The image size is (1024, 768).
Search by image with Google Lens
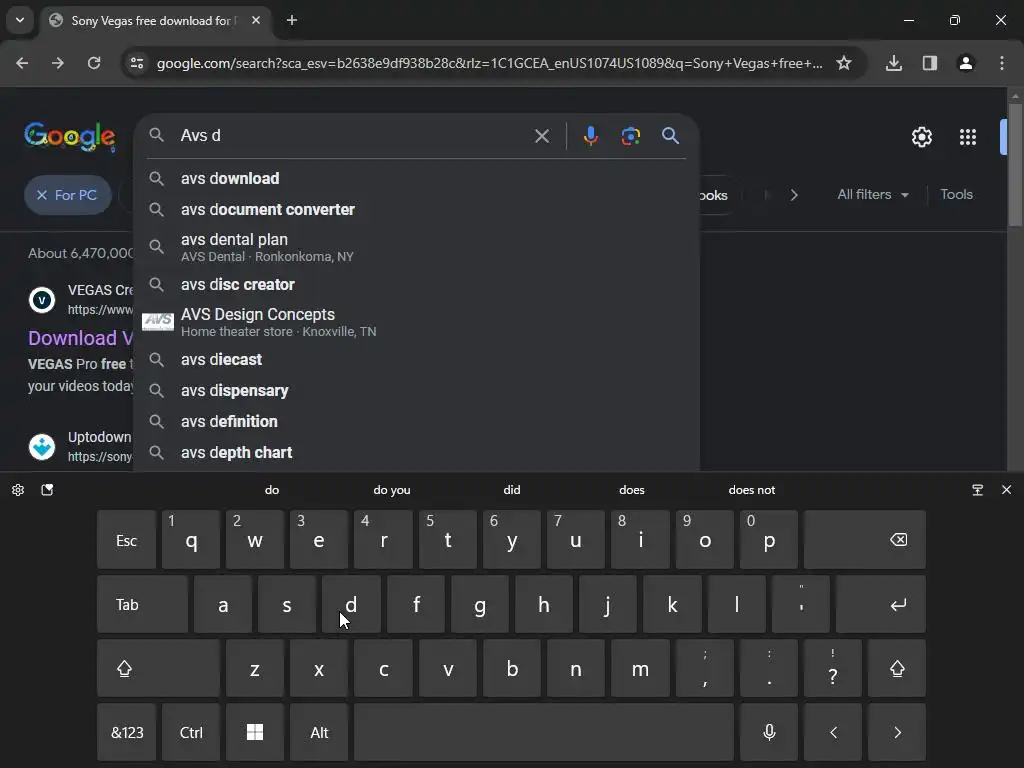click(630, 136)
